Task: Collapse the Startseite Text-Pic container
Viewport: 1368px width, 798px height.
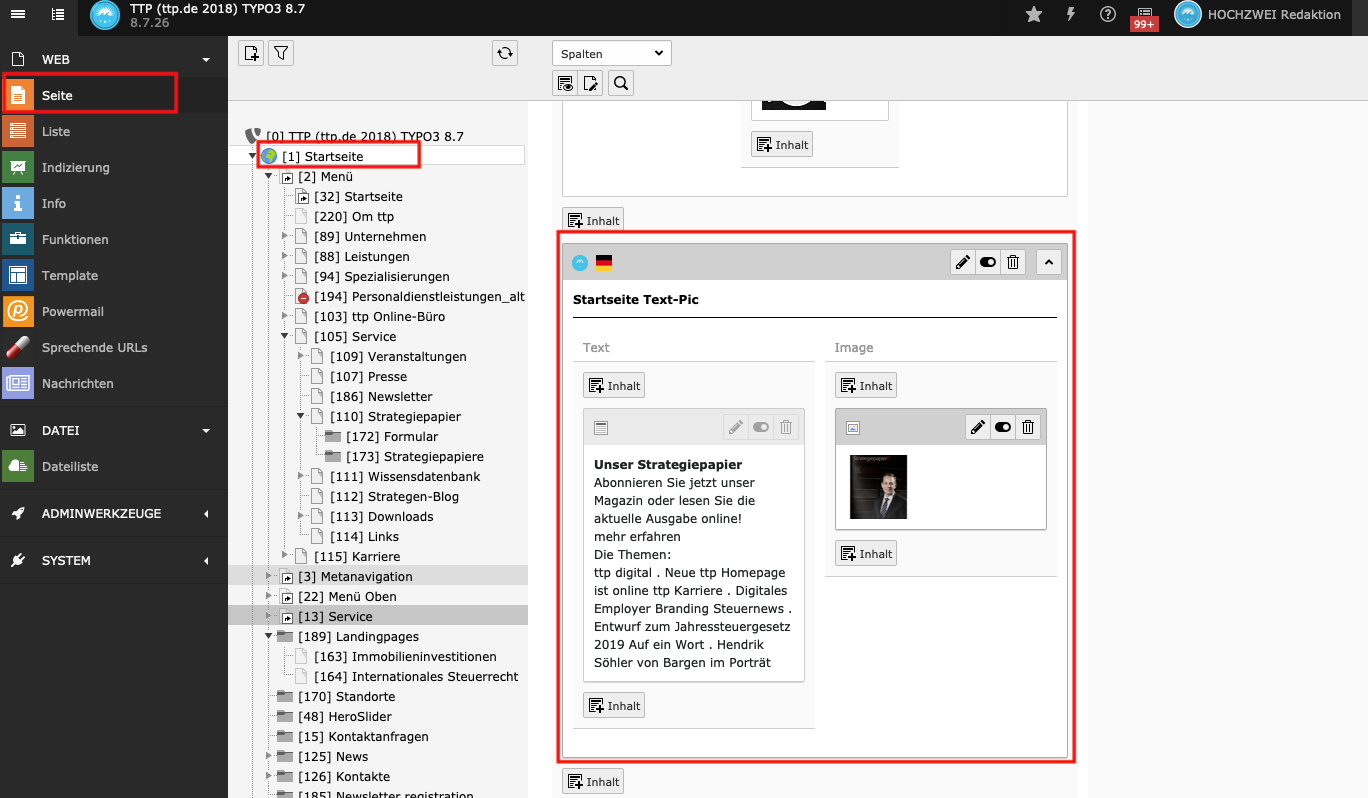Action: (x=1049, y=262)
